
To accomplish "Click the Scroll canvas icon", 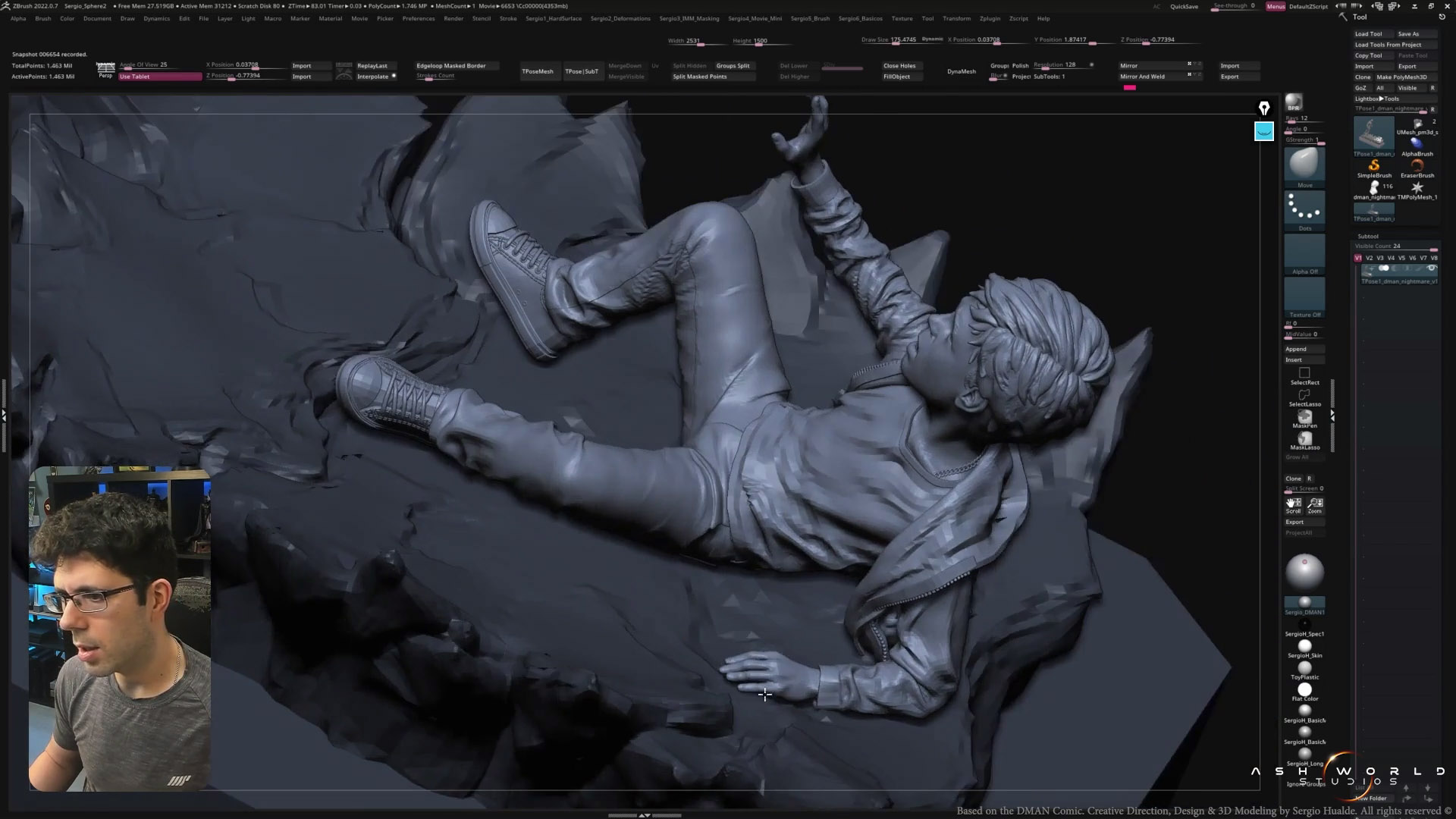I will tap(1294, 504).
